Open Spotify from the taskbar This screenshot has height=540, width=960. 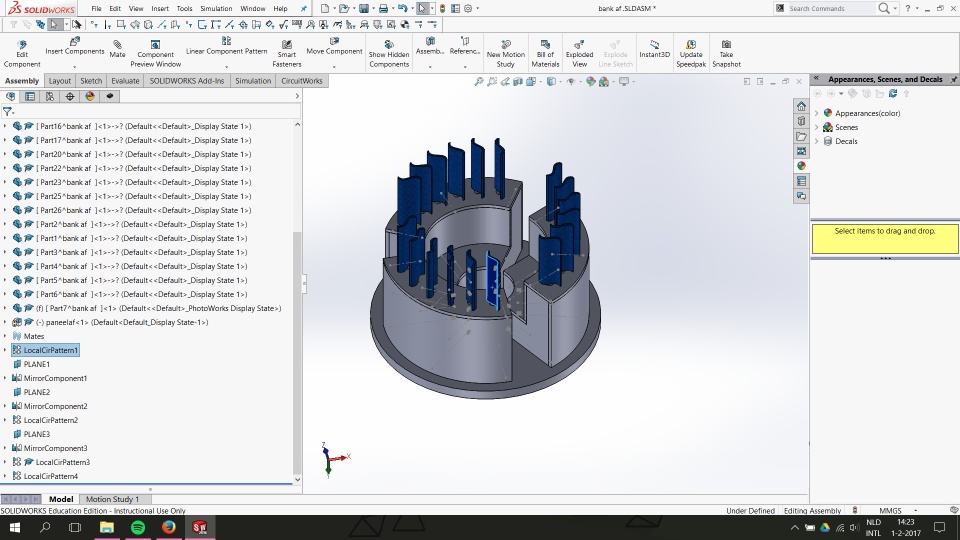click(138, 527)
